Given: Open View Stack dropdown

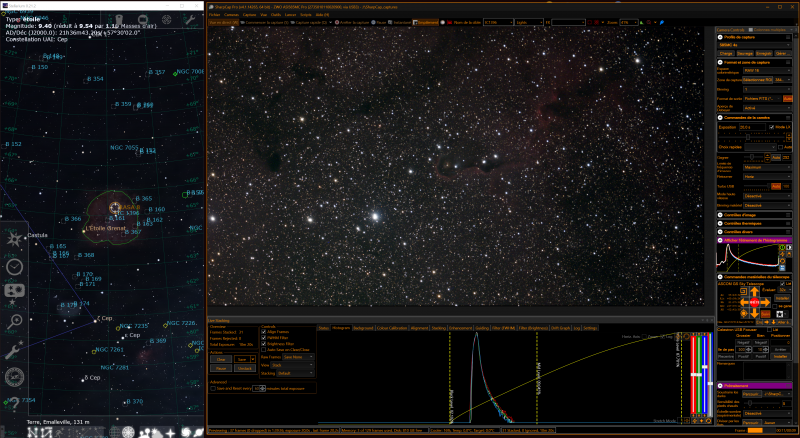Looking at the screenshot, I should click(x=292, y=365).
